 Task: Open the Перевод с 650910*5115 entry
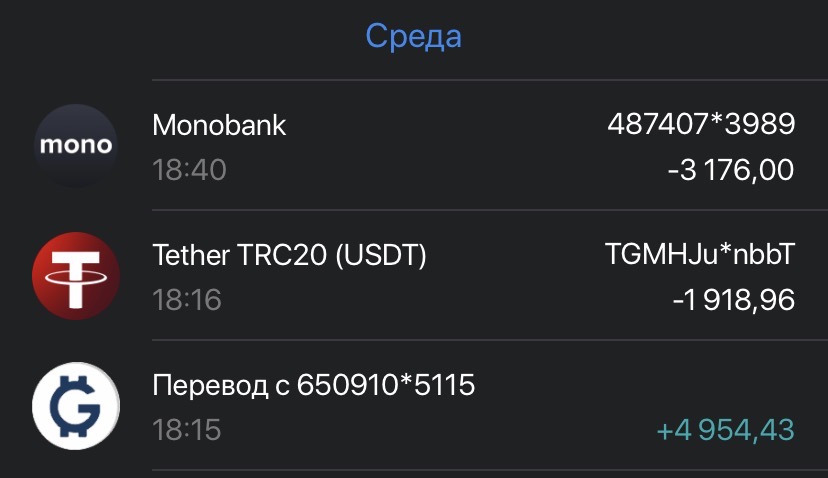pos(314,385)
